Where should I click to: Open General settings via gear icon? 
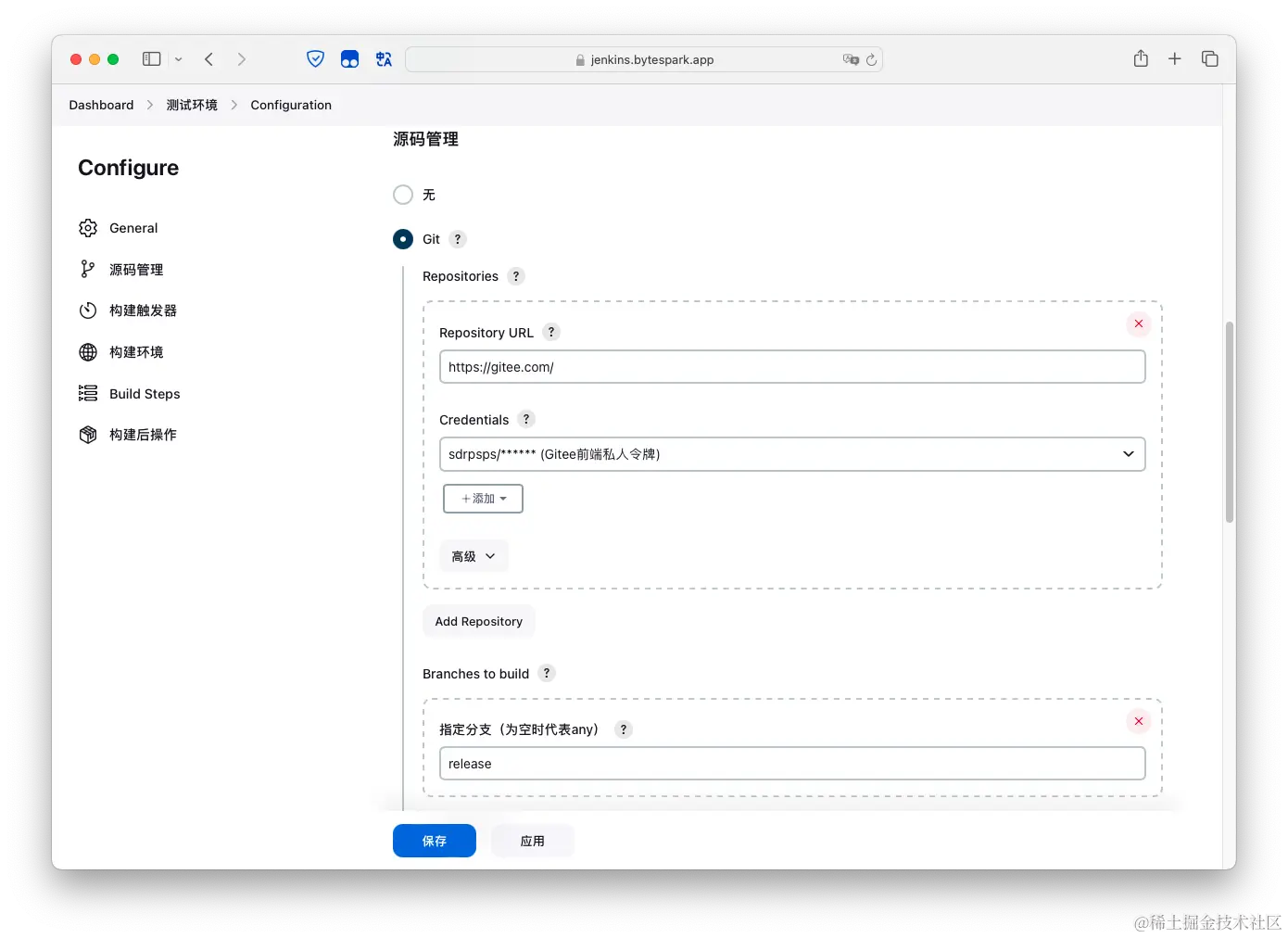pos(87,227)
